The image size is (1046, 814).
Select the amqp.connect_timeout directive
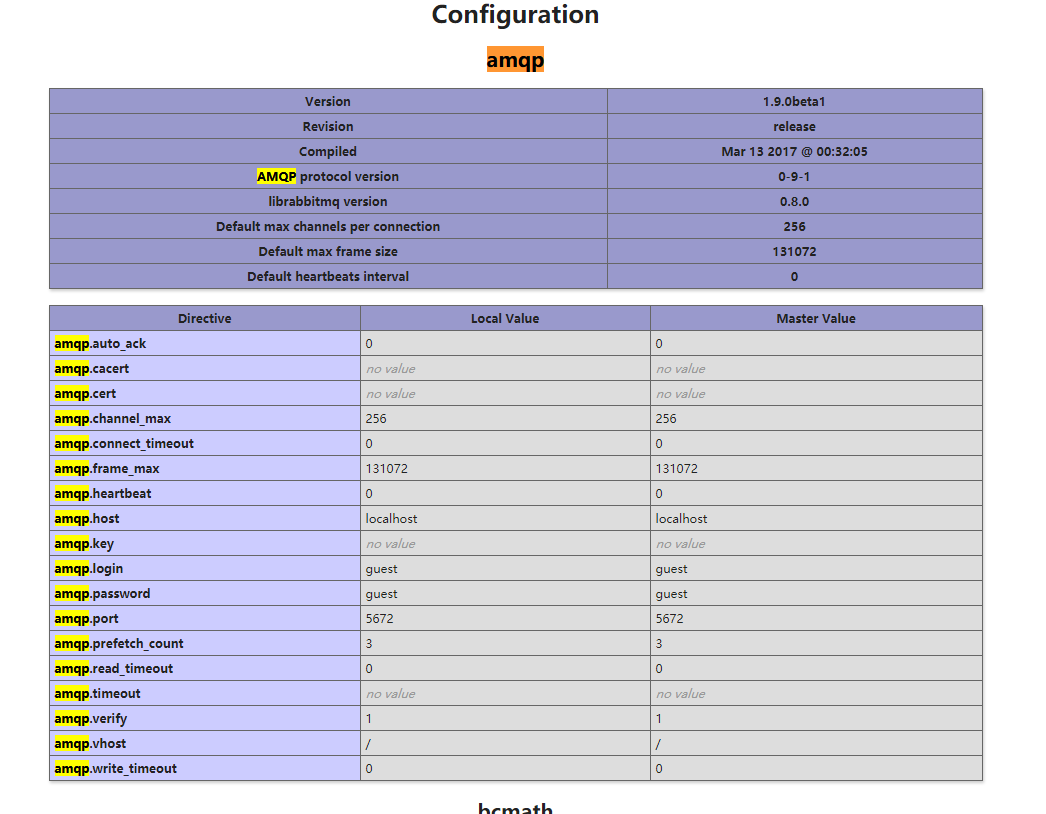(x=124, y=444)
